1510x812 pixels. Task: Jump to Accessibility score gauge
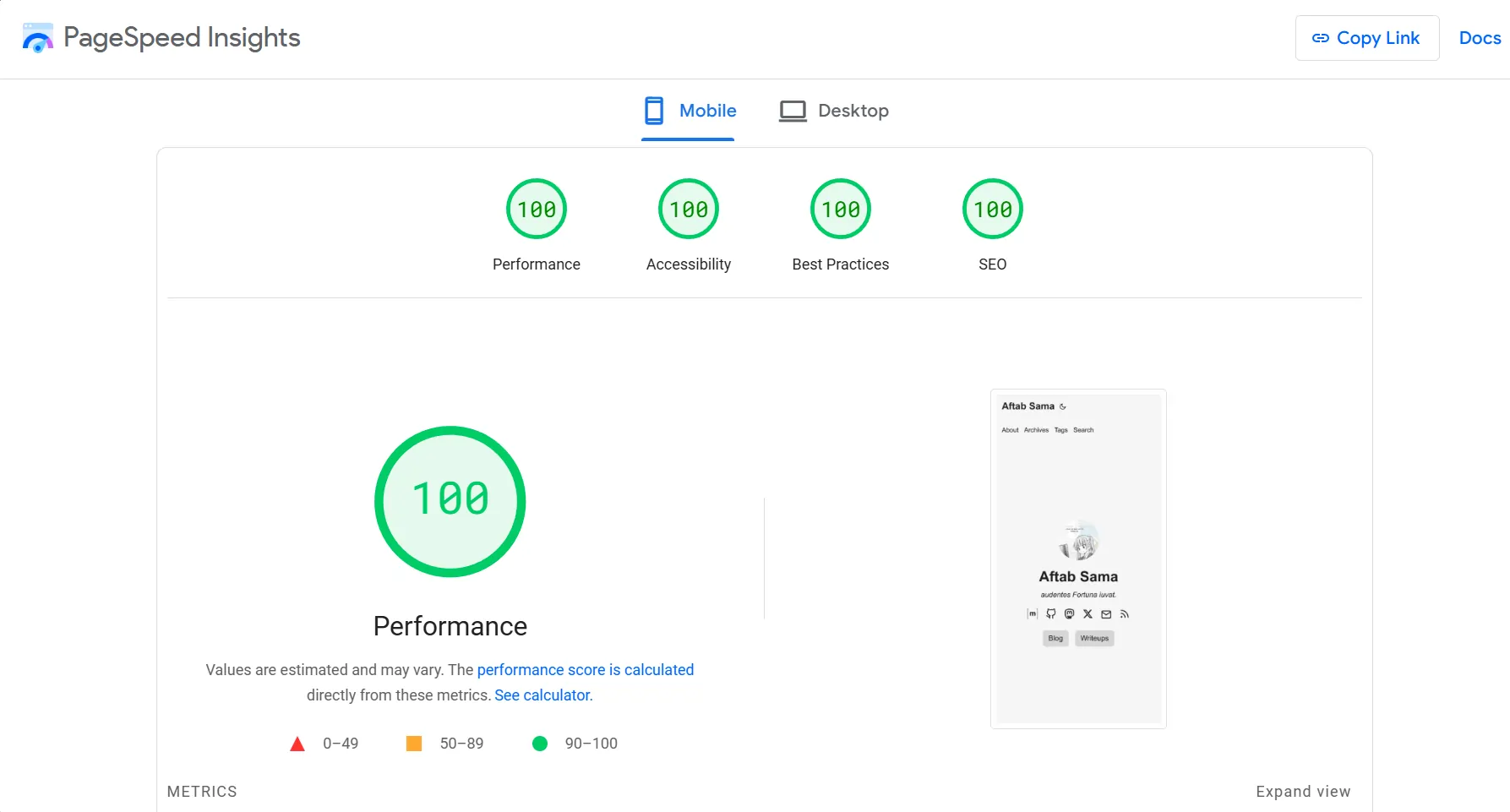pyautogui.click(x=689, y=209)
